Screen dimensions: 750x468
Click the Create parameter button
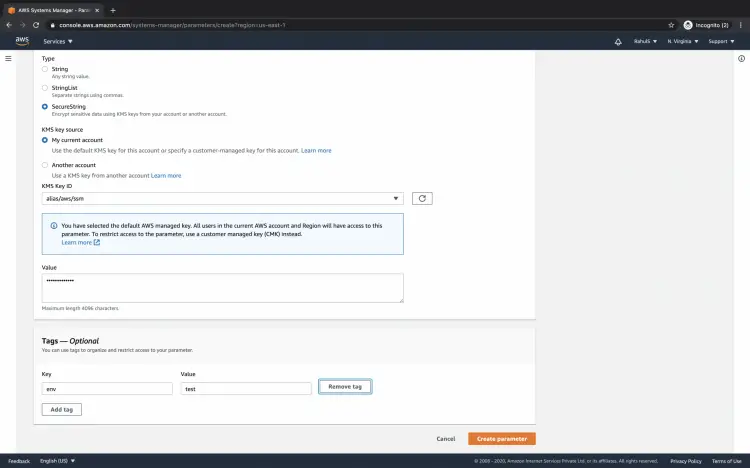502,439
